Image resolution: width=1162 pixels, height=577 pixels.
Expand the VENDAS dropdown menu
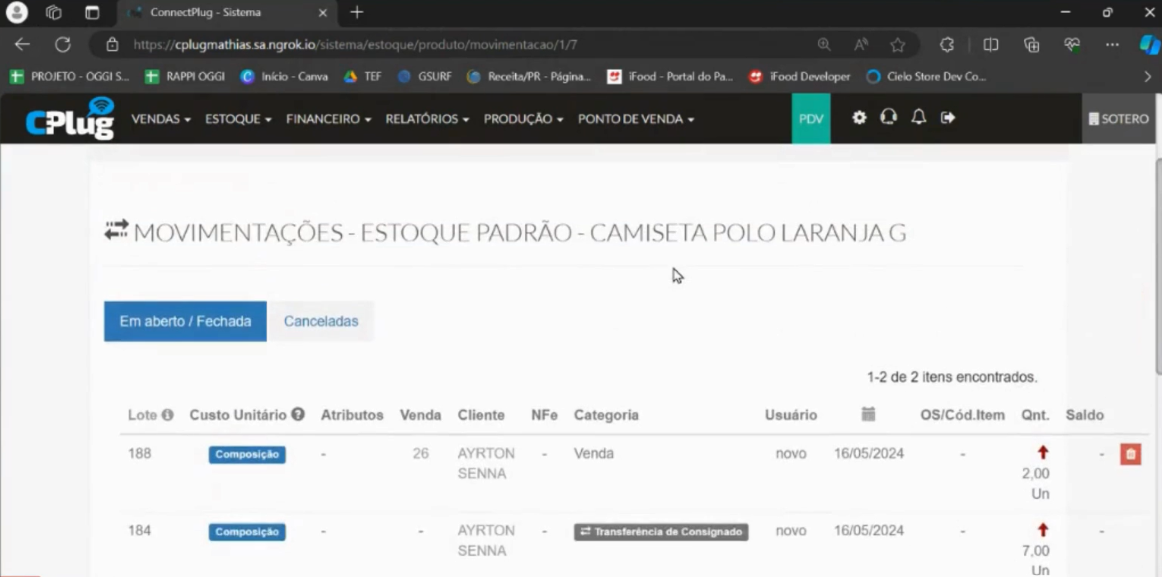pyautogui.click(x=161, y=119)
